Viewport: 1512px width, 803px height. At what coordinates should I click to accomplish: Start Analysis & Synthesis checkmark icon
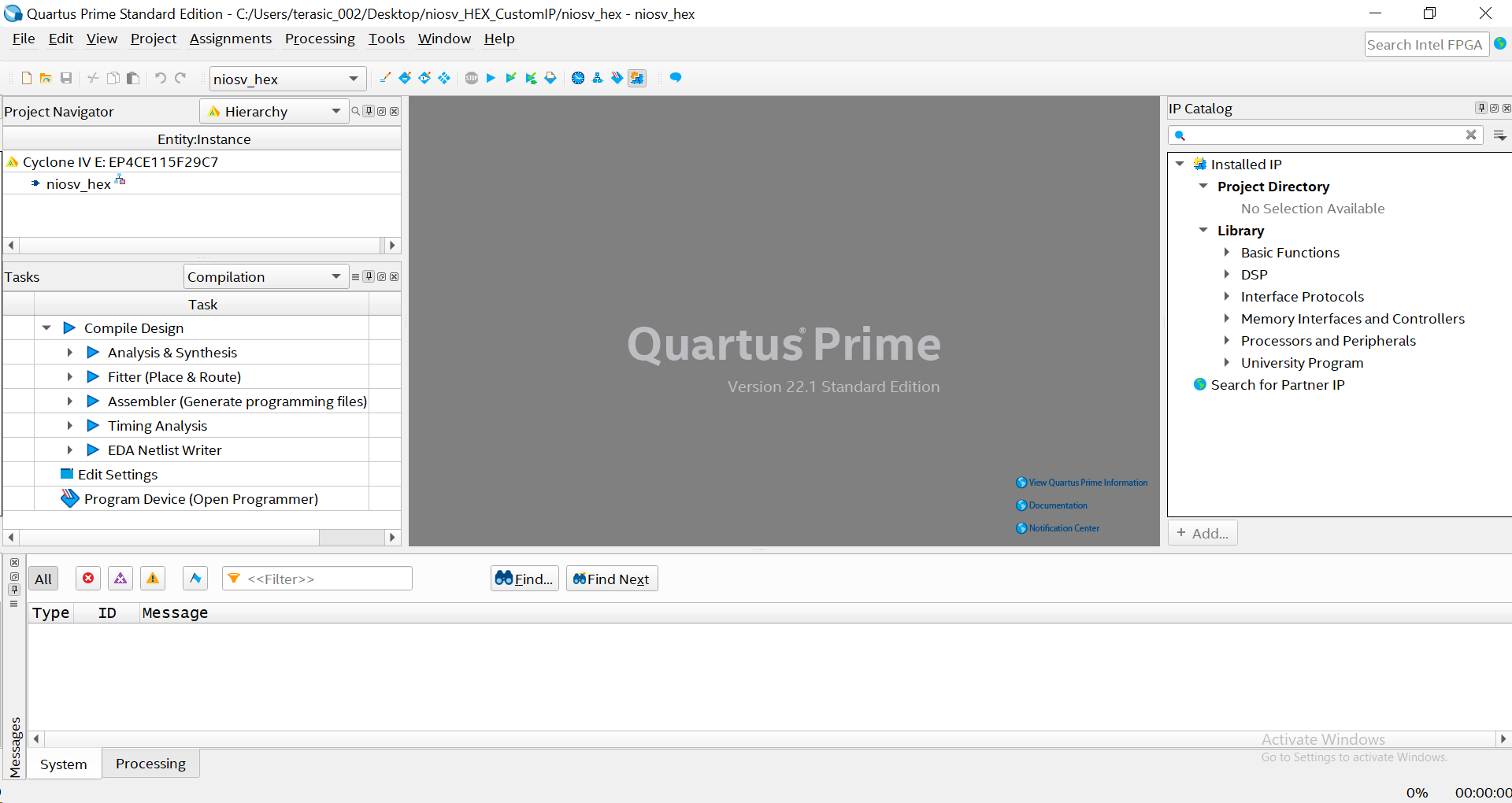pyautogui.click(x=511, y=78)
